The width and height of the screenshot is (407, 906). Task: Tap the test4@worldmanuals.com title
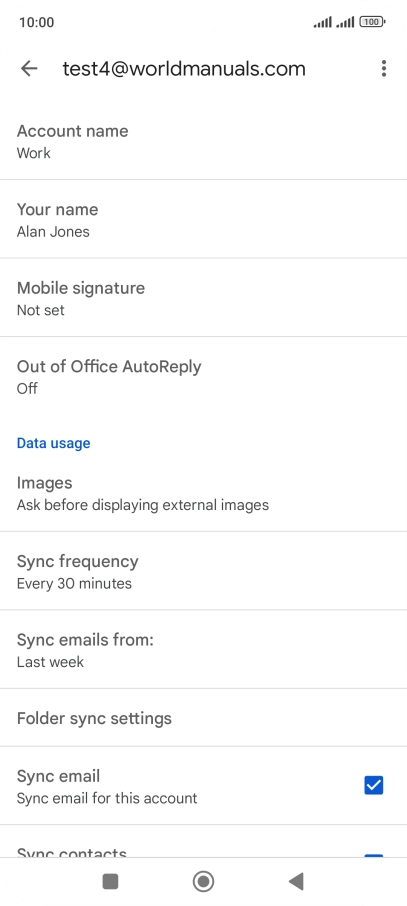click(184, 69)
